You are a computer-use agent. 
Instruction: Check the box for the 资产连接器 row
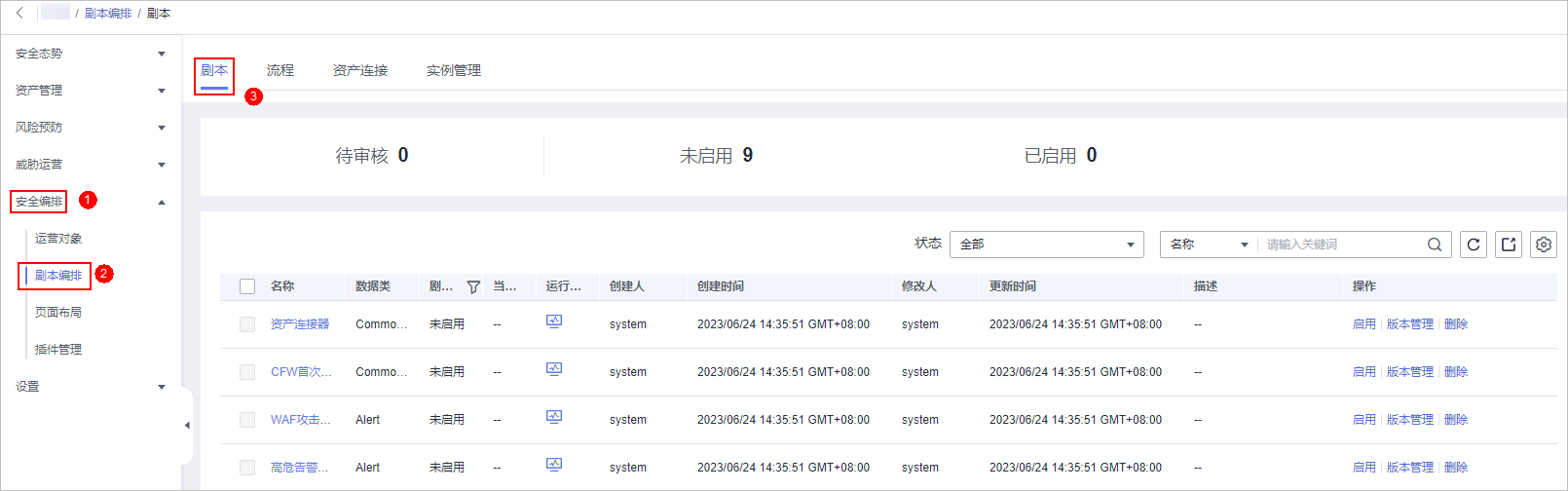[247, 324]
